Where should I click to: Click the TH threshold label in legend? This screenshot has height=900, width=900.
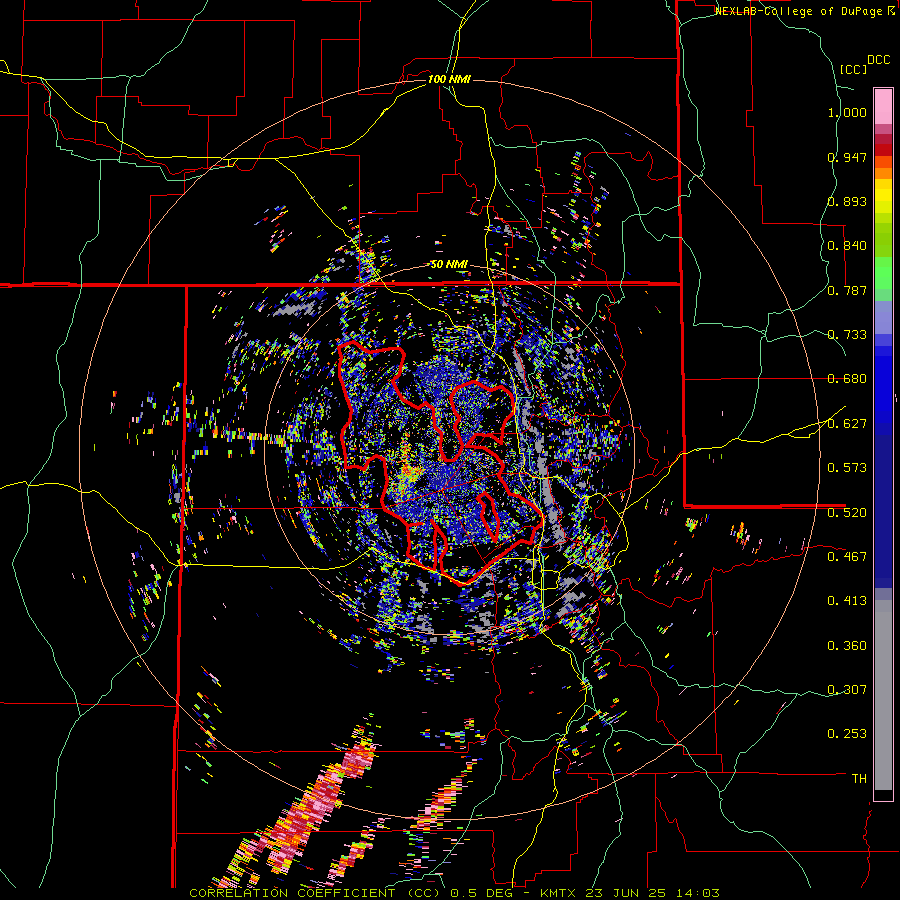(859, 779)
